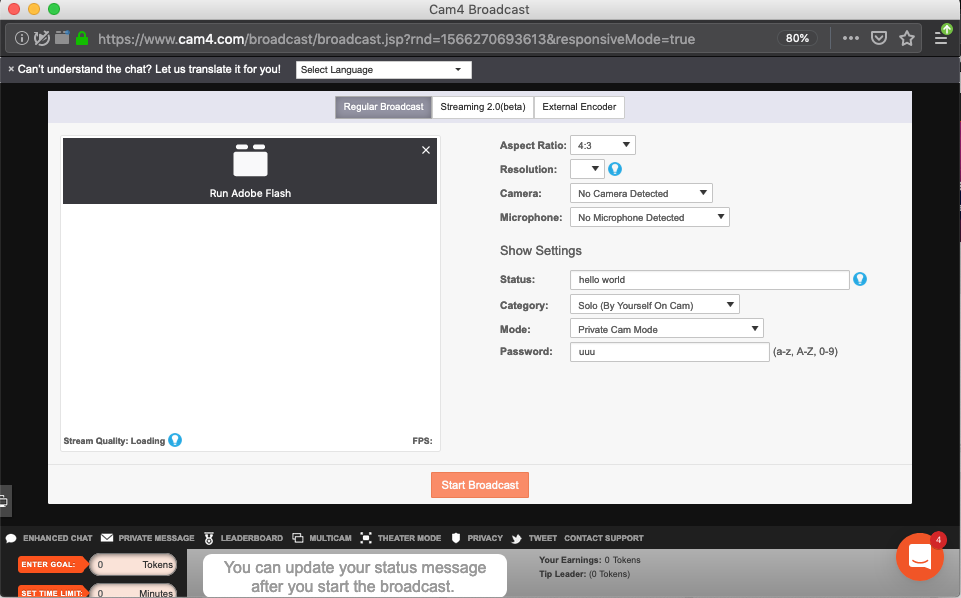Click the Status help lightbulb icon
This screenshot has width=961, height=598.
(859, 279)
